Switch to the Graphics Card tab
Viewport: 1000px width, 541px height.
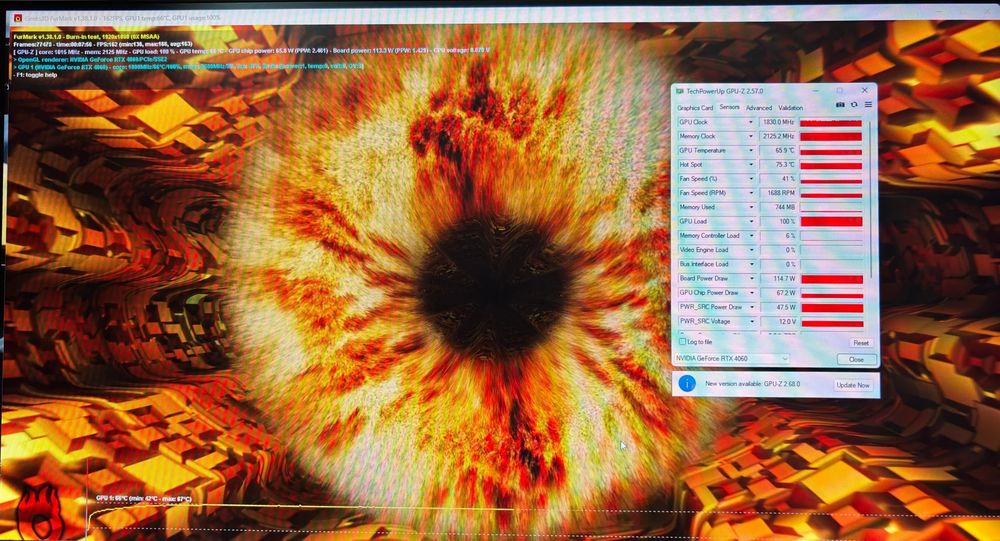click(695, 108)
